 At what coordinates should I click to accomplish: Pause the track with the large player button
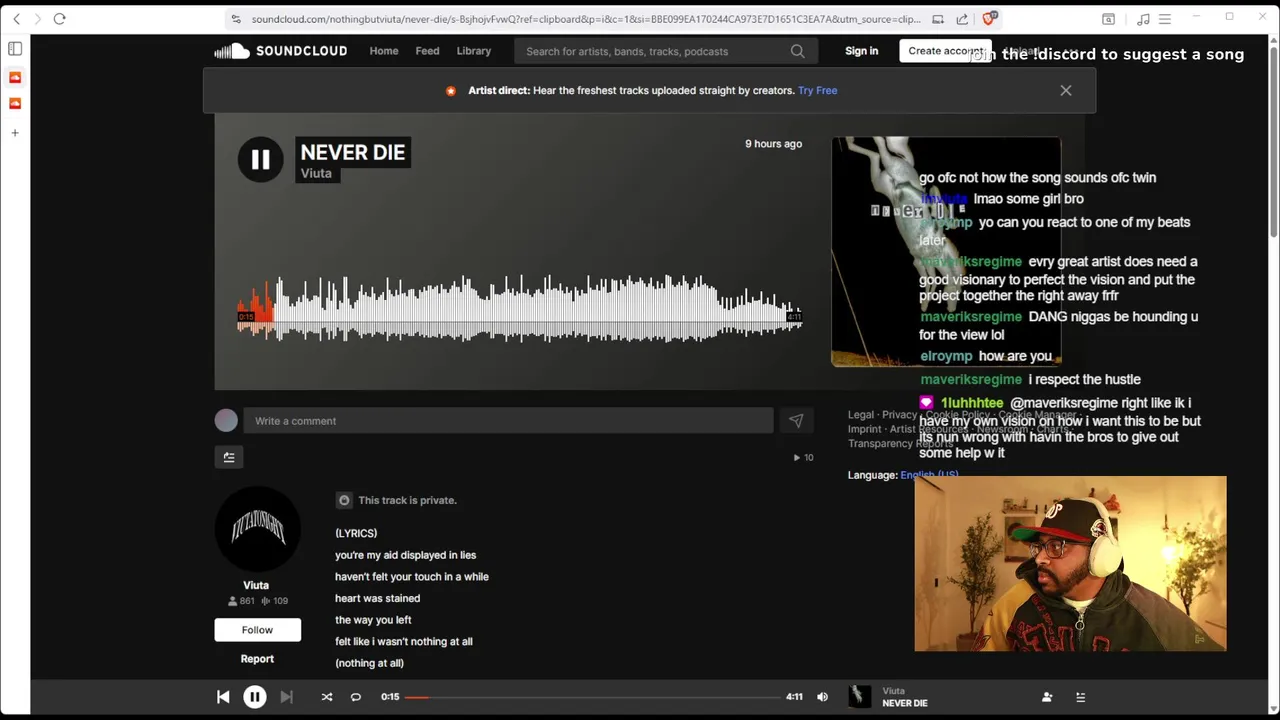coord(260,159)
